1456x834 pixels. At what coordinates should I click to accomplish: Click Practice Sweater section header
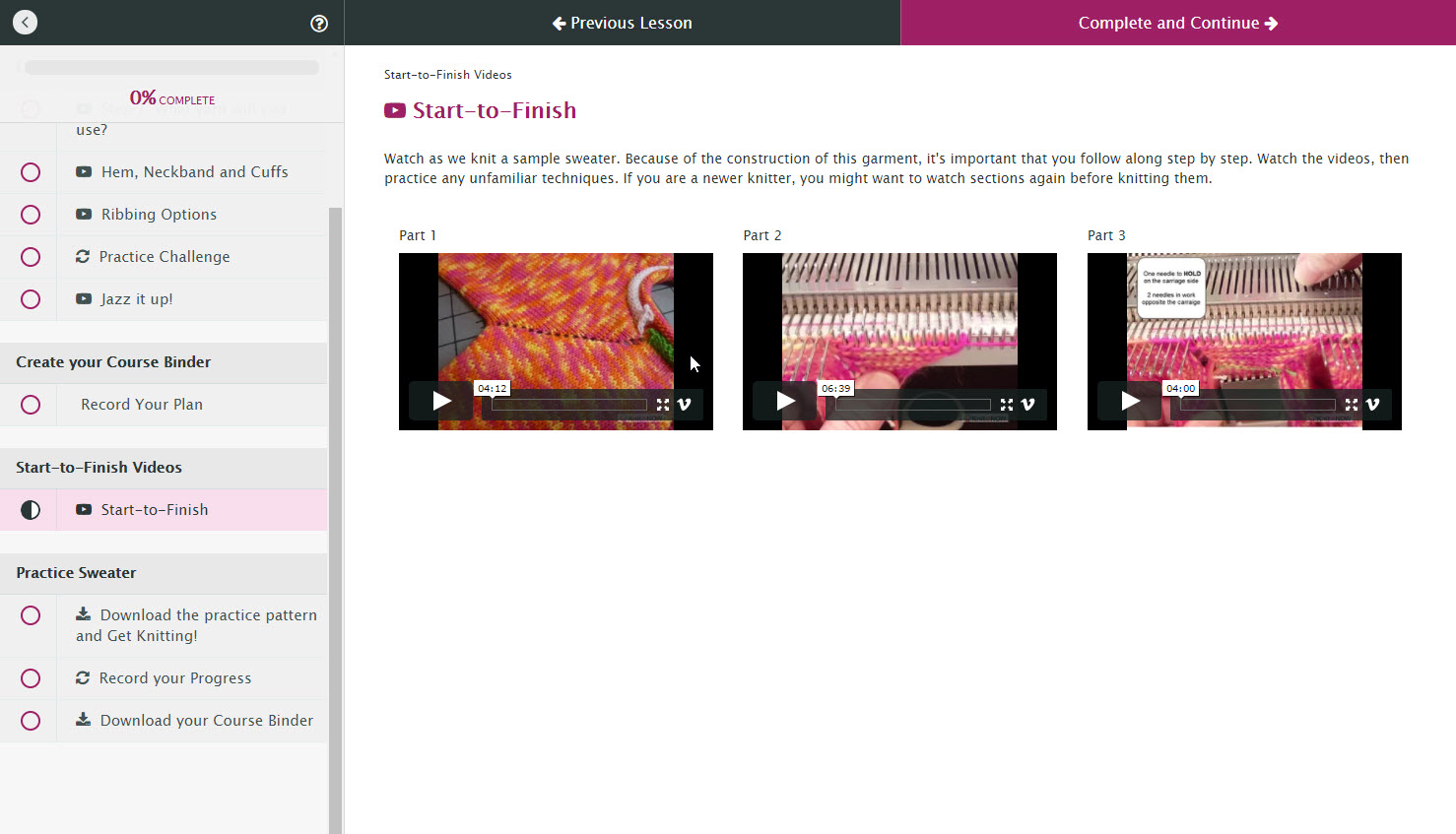point(164,573)
